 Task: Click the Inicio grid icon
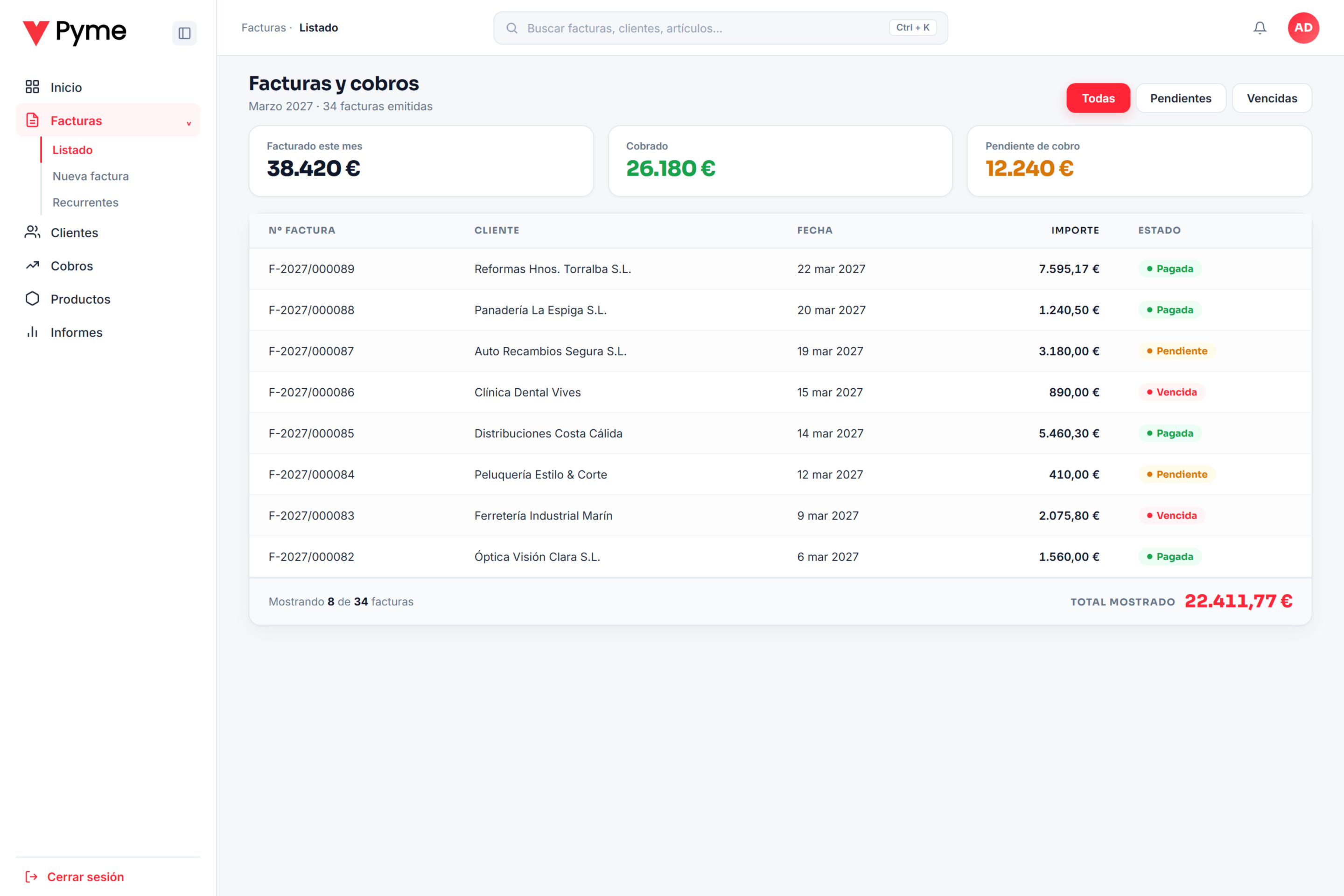pos(33,87)
